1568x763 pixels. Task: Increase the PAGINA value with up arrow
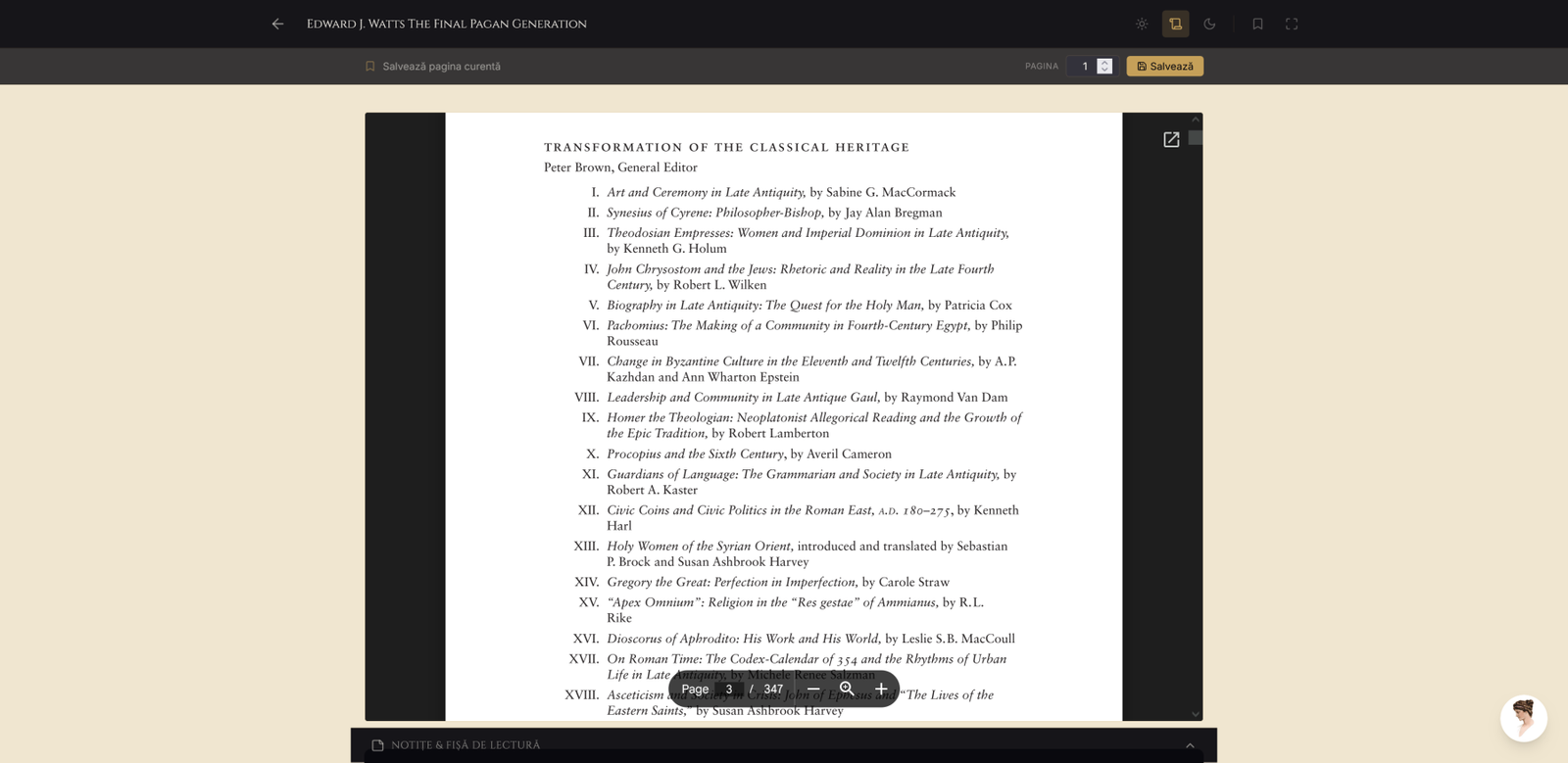coord(1104,62)
